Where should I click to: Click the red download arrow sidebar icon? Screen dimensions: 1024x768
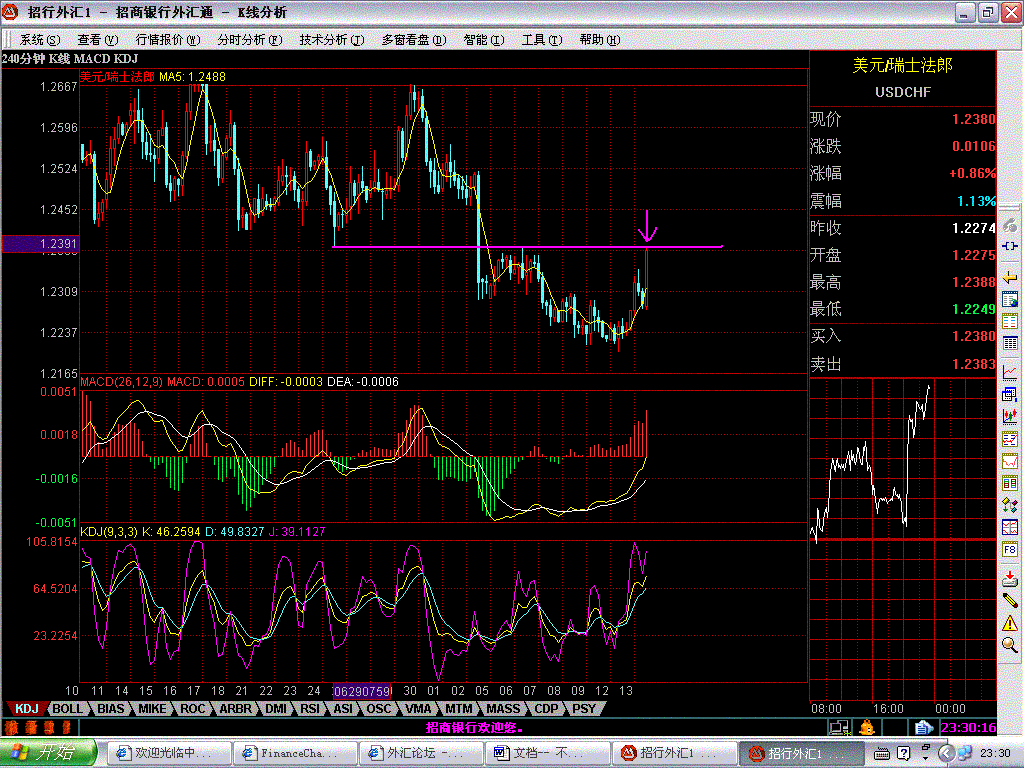pos(1010,576)
